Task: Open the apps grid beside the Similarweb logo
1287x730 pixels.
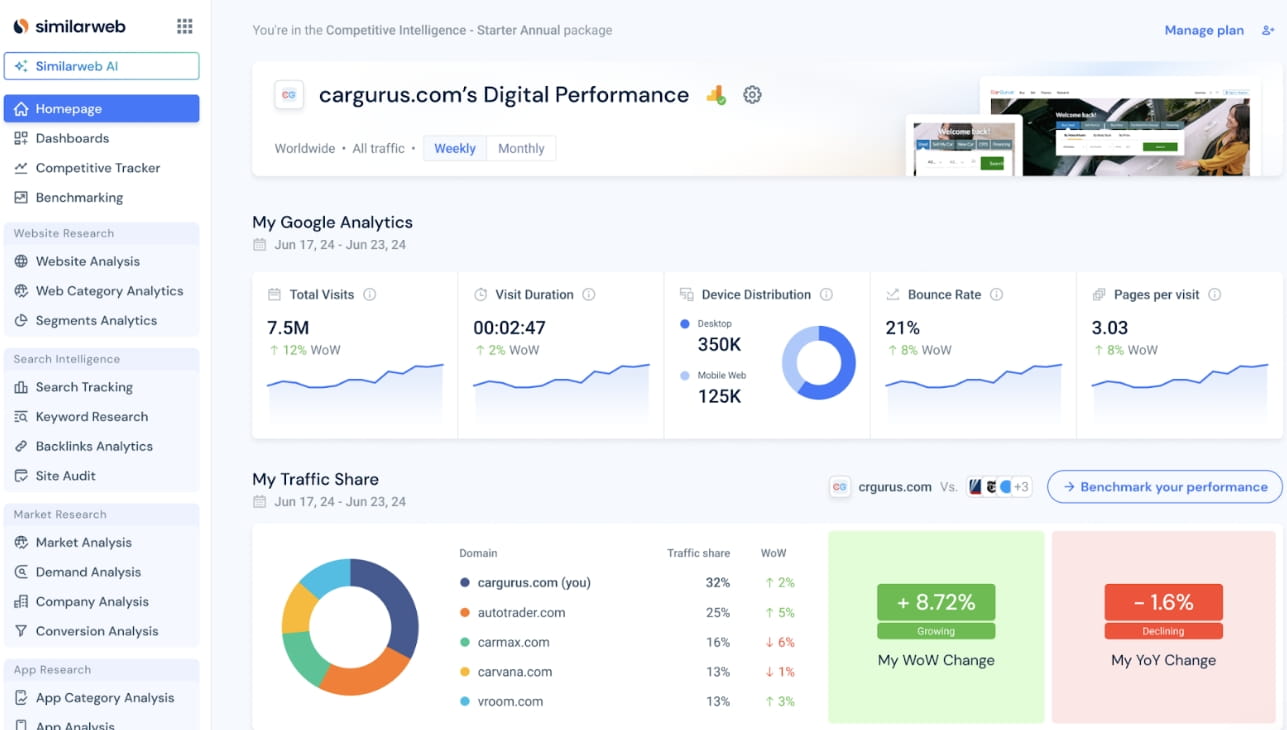Action: click(184, 26)
